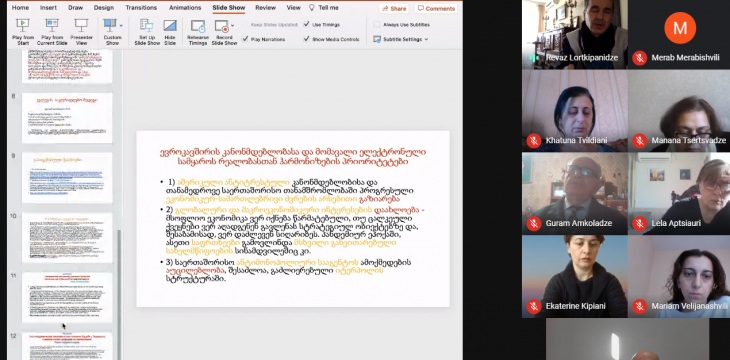The image size is (730, 360).
Task: Switch to the Animations tab
Action: click(185, 8)
